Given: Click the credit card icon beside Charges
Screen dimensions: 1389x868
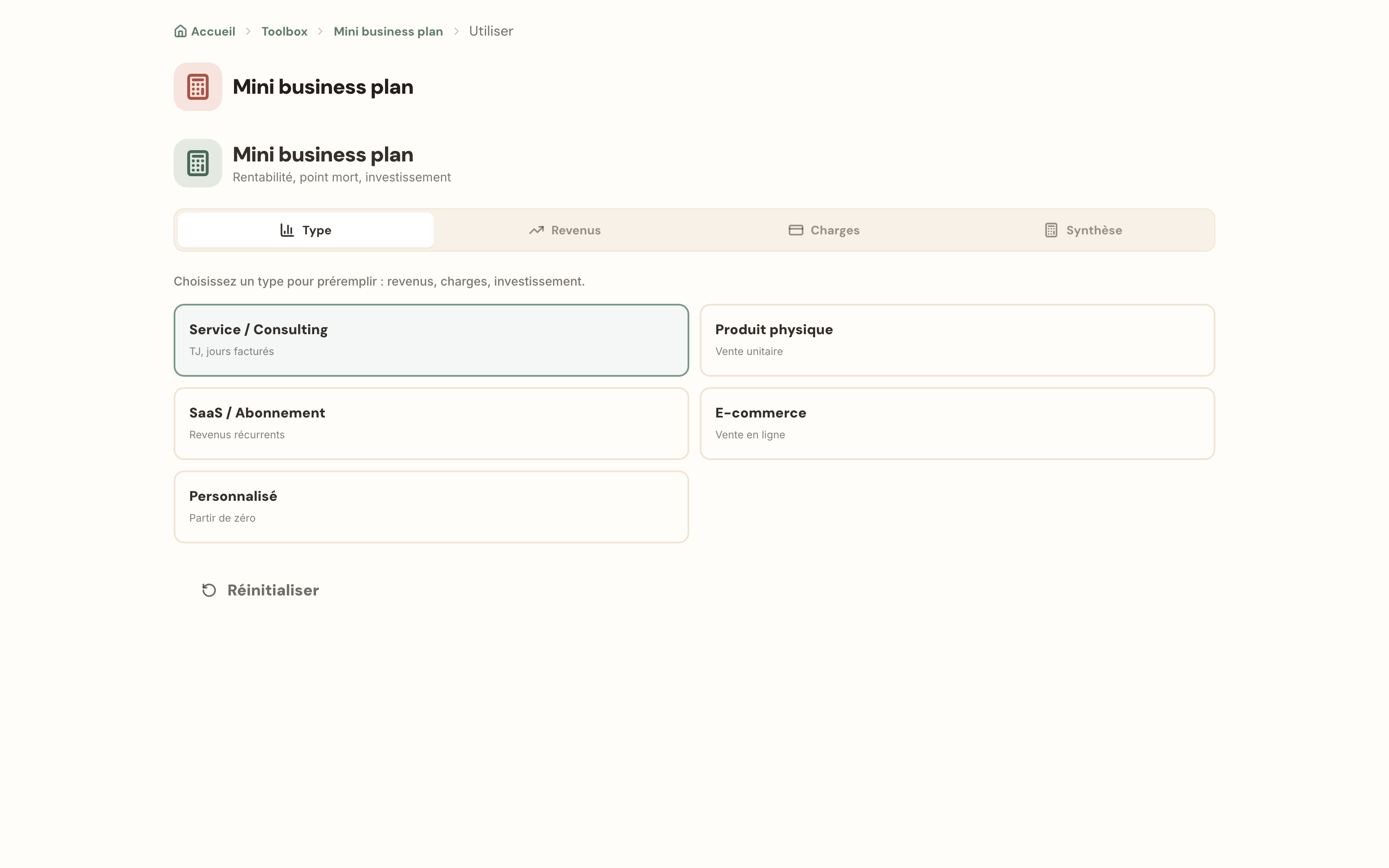Looking at the screenshot, I should click(796, 230).
